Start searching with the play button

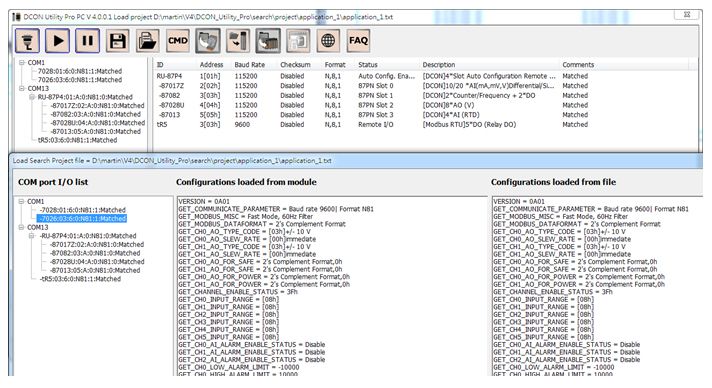pyautogui.click(x=58, y=41)
